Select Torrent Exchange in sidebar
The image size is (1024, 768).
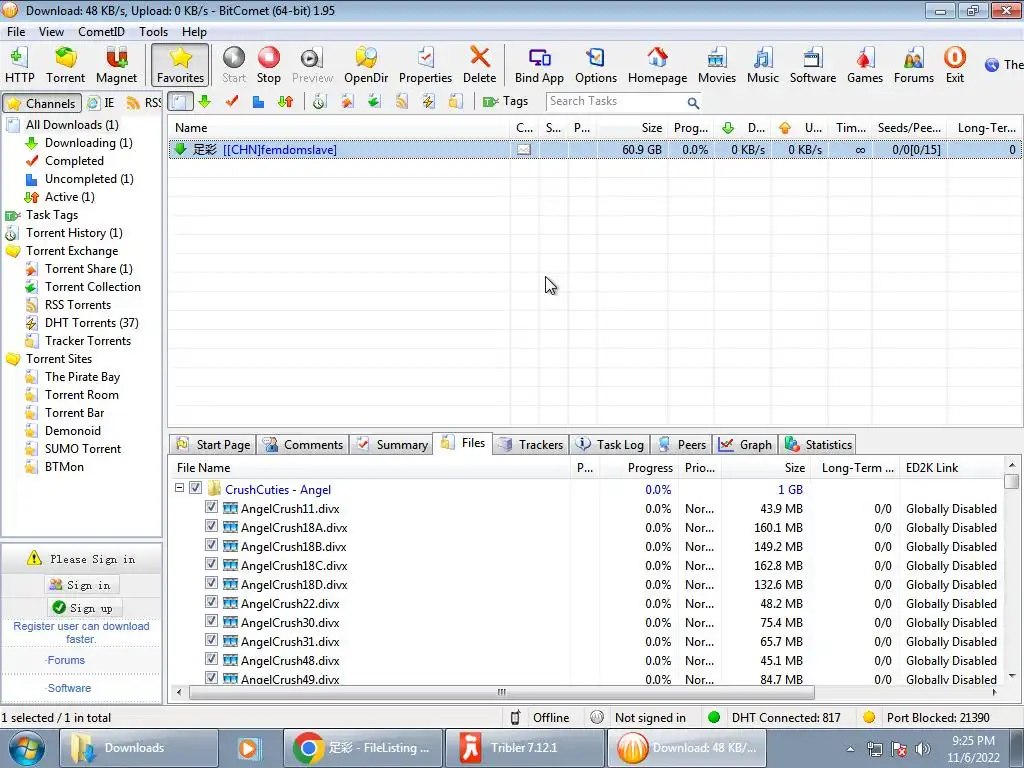tap(72, 251)
